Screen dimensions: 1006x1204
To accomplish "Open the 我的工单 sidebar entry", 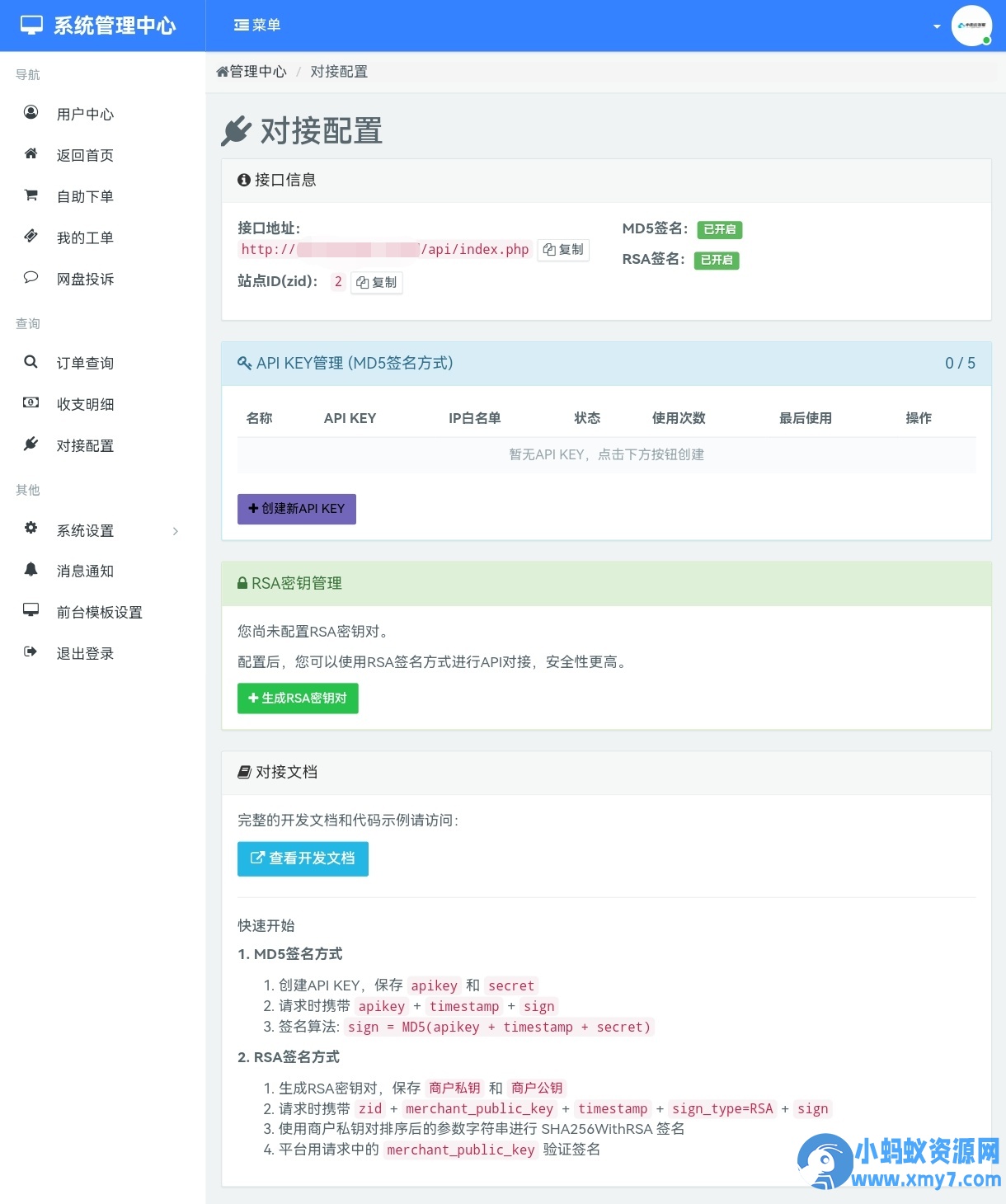I will (x=85, y=238).
